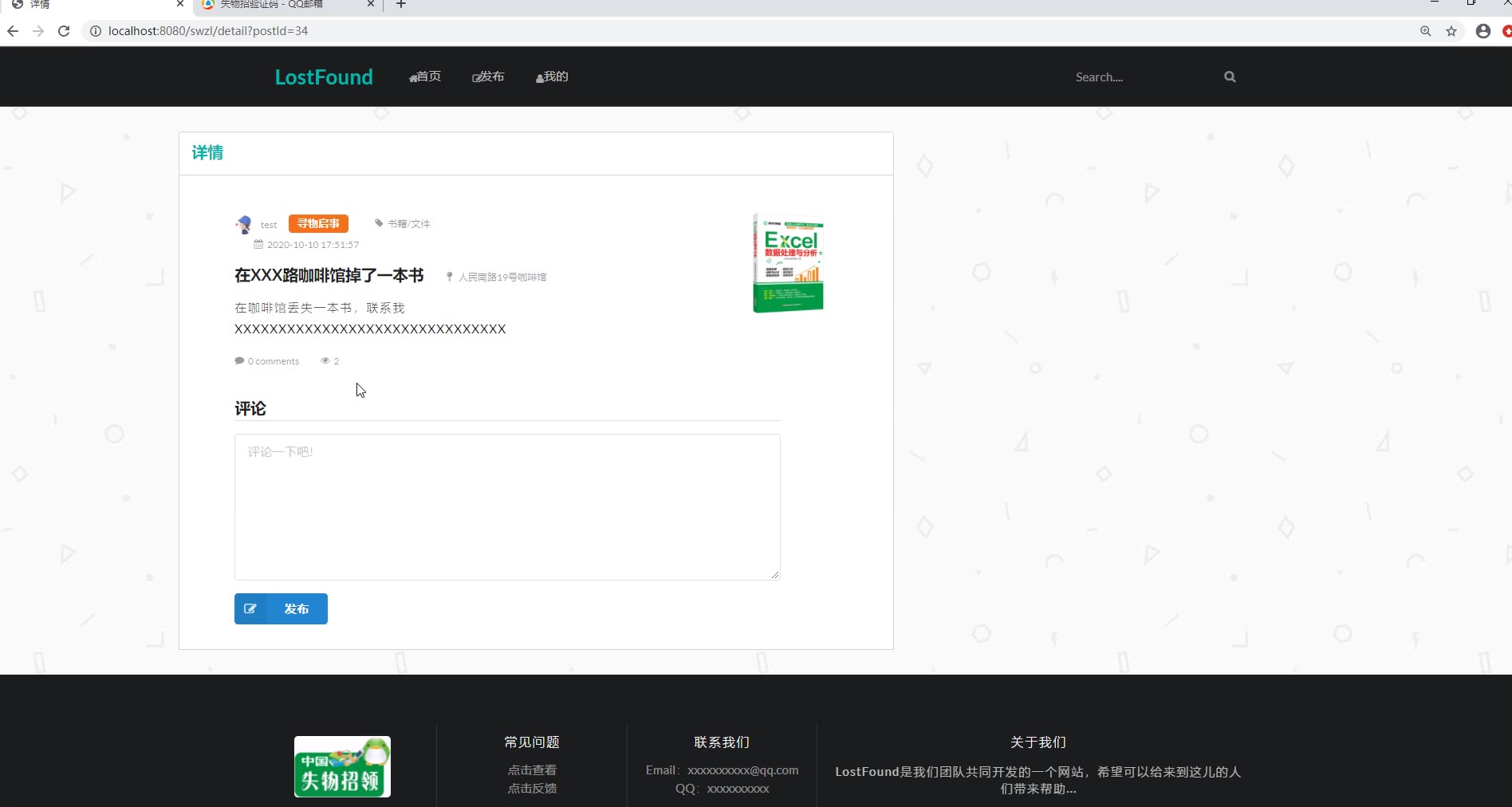Click the LostFound logo
Viewport: 1512px width, 807px height.
pyautogui.click(x=324, y=77)
